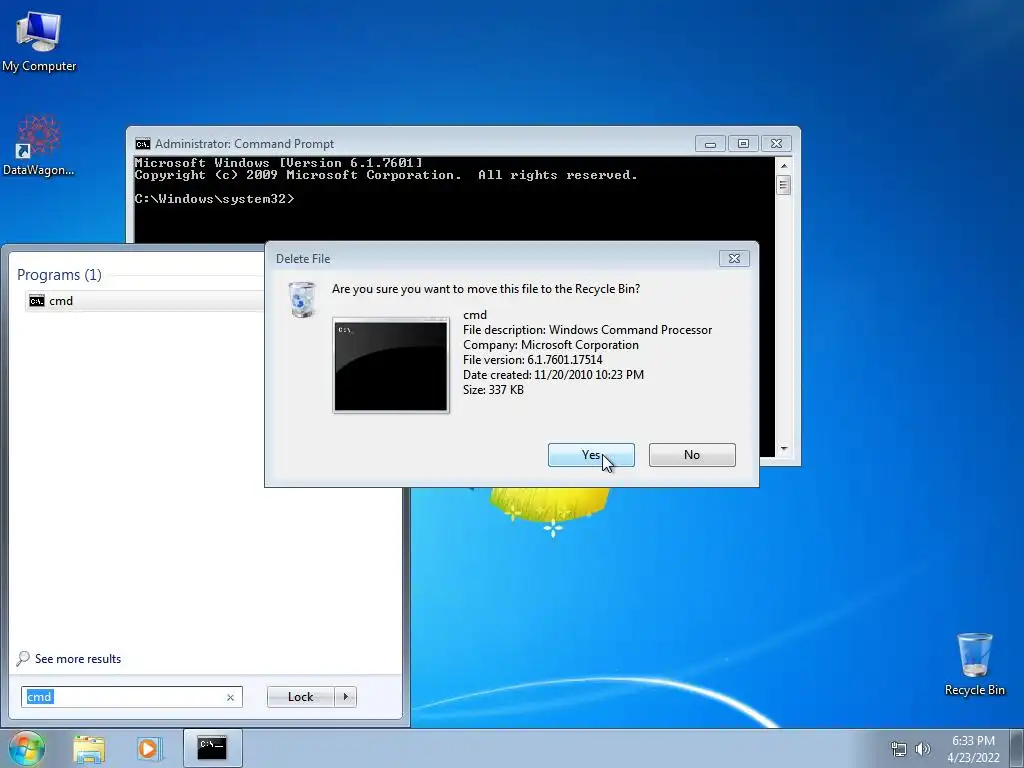Select the cmd program search result
This screenshot has height=768, width=1024.
145,300
